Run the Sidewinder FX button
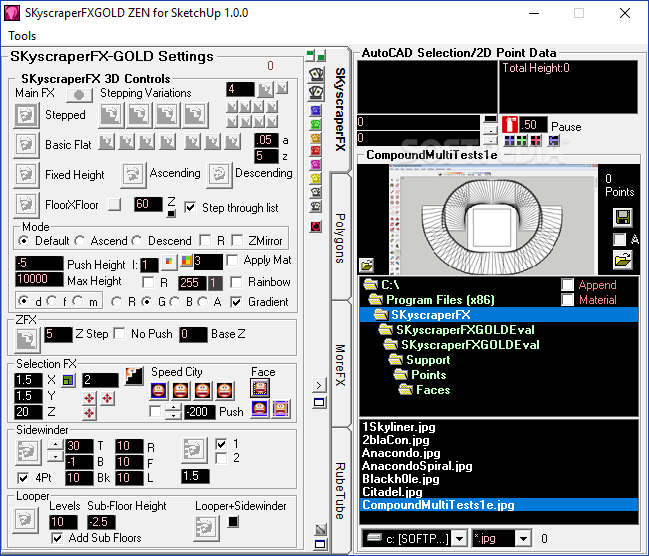This screenshot has width=649, height=556. [28, 452]
